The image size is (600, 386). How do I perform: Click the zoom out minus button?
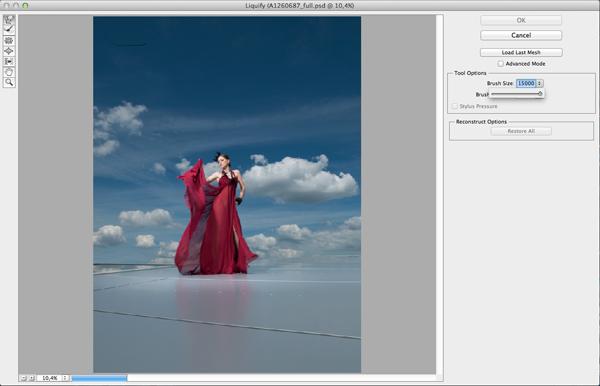click(x=23, y=378)
